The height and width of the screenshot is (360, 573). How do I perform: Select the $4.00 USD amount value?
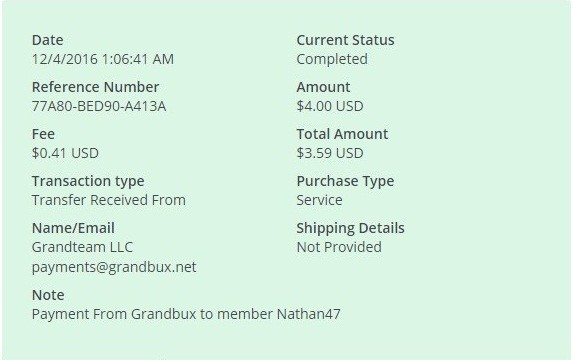tap(330, 106)
